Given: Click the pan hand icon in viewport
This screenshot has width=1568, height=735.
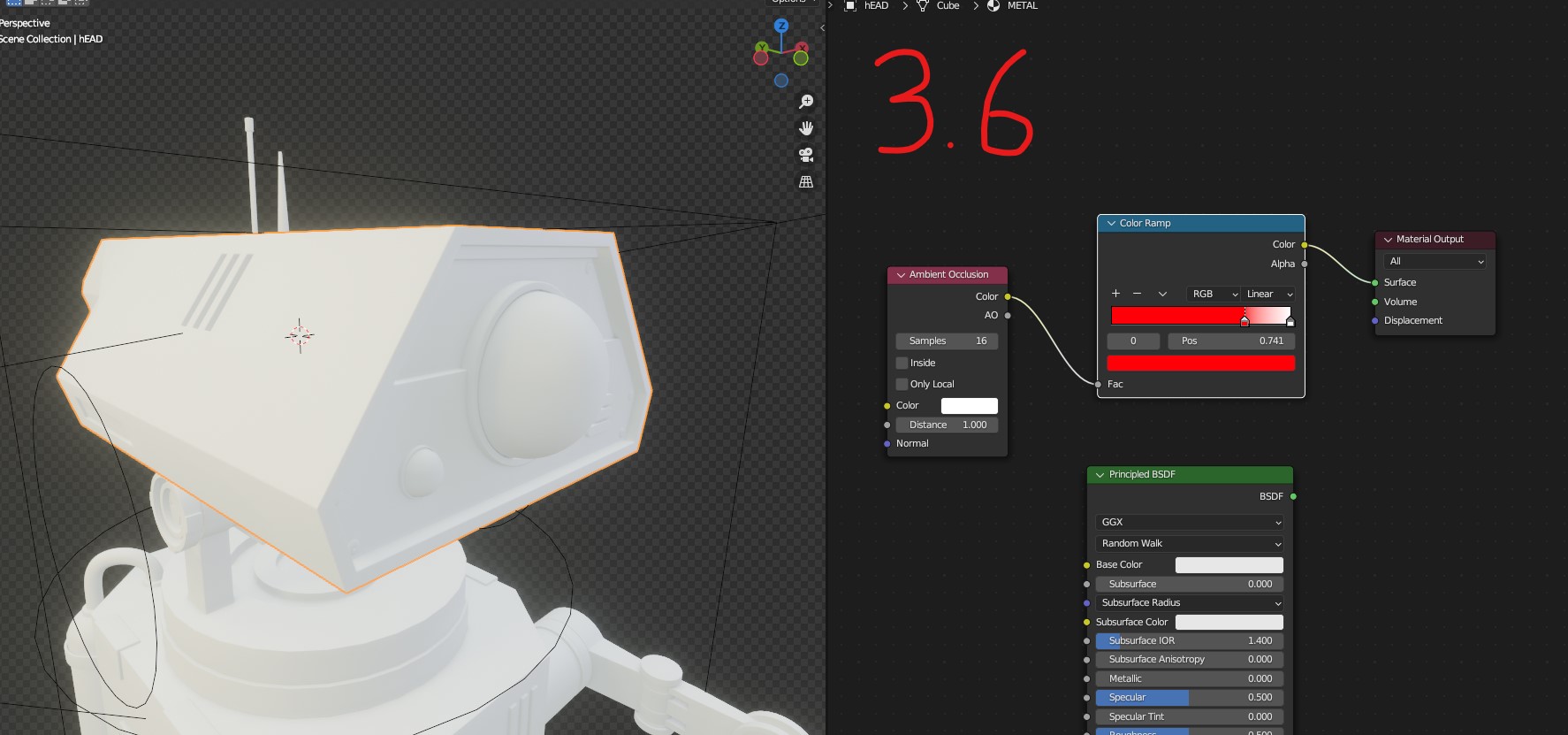Looking at the screenshot, I should 806,128.
